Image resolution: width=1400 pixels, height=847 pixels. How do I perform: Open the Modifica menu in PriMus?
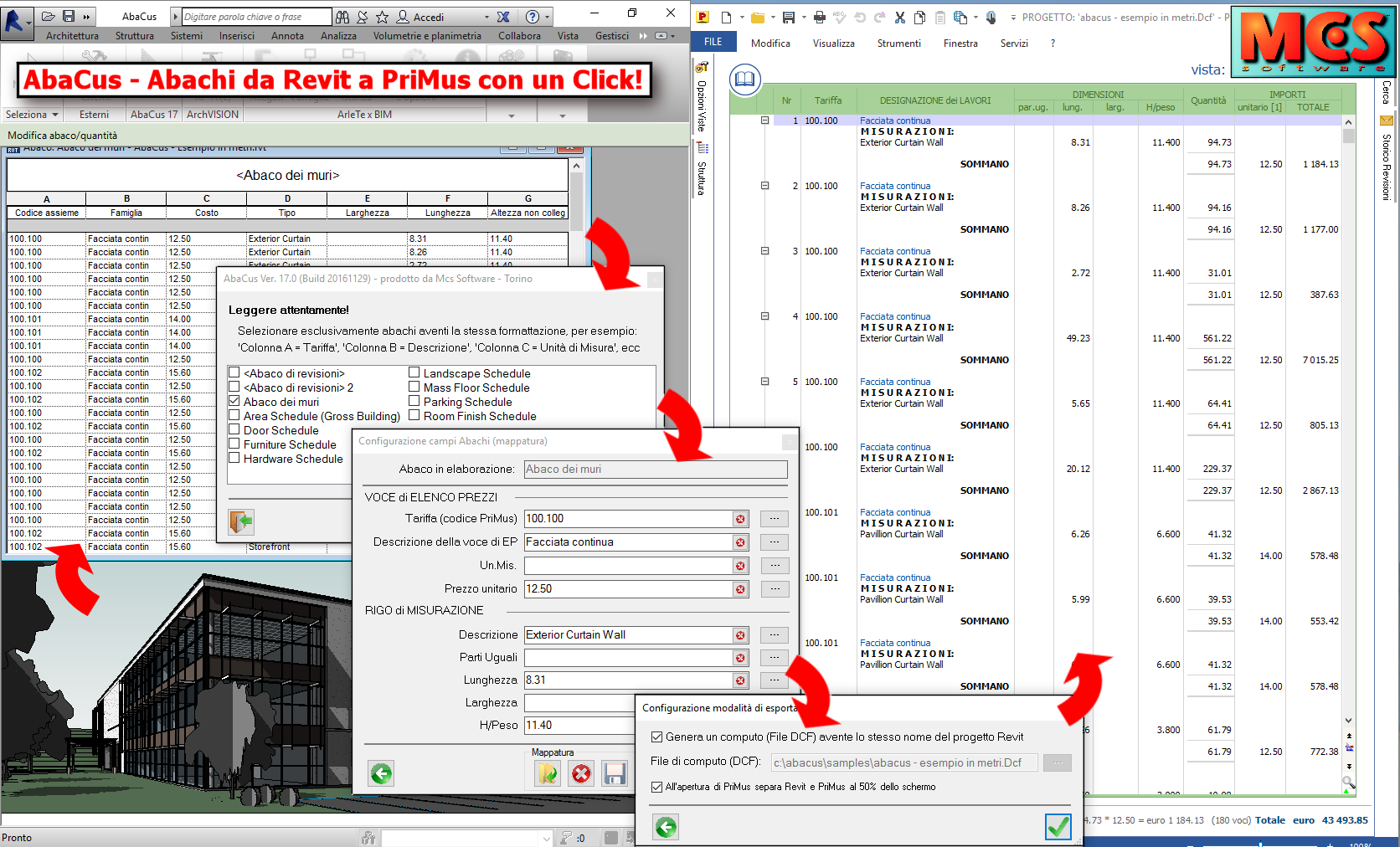pos(770,44)
